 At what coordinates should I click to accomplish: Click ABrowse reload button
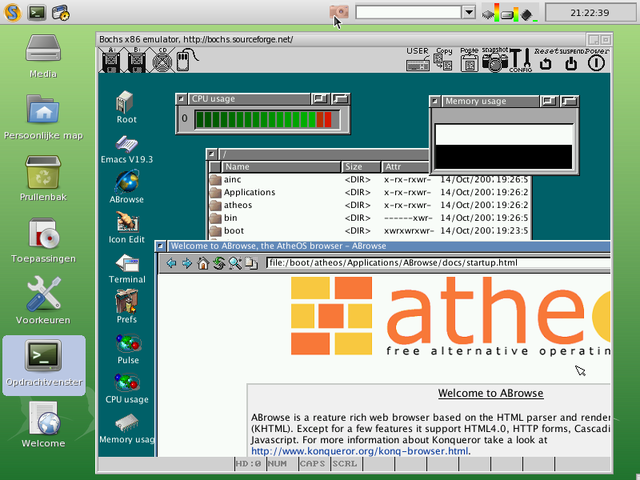[219, 263]
